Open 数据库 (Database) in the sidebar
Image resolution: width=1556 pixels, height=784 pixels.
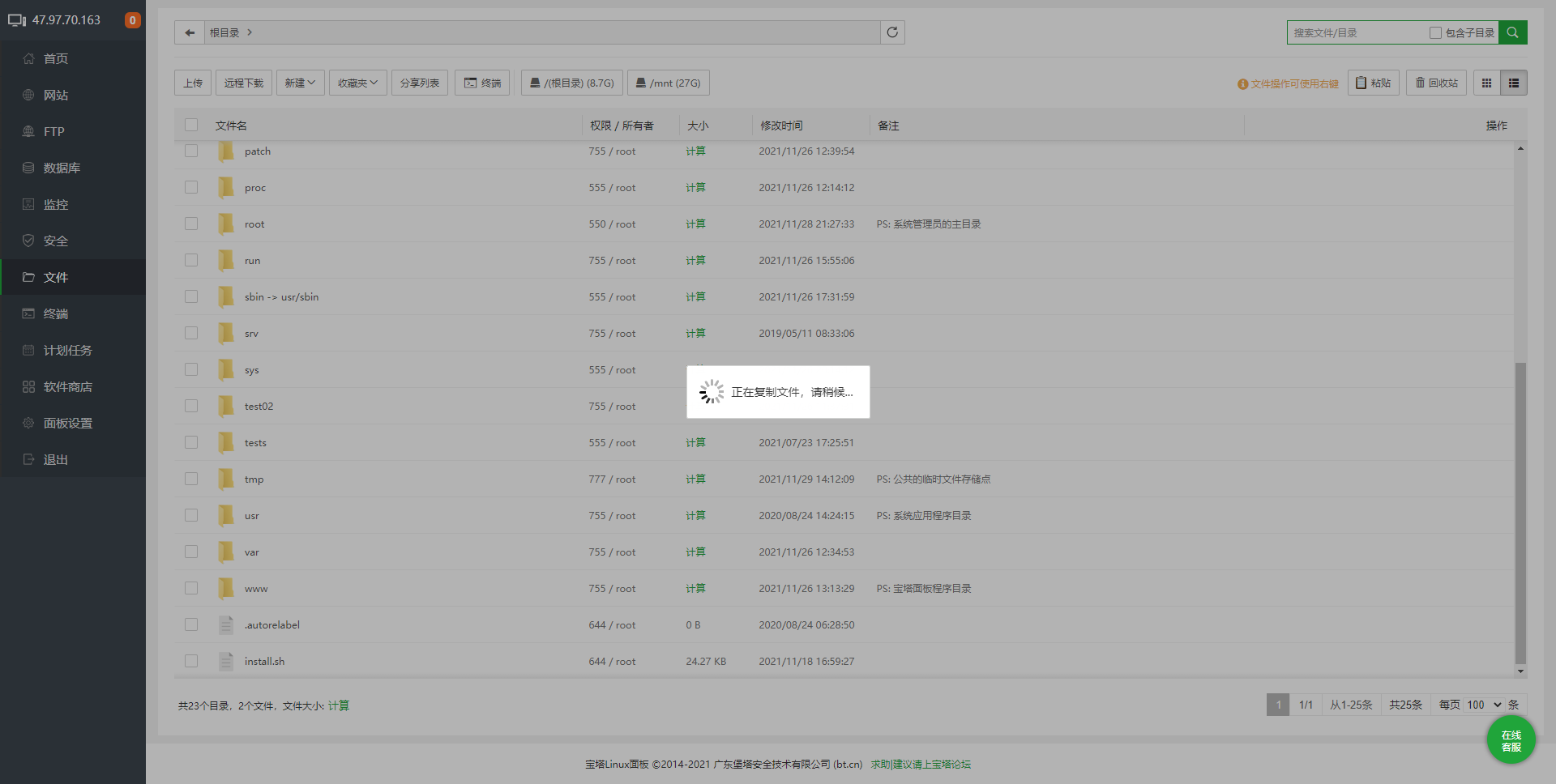pyautogui.click(x=62, y=168)
